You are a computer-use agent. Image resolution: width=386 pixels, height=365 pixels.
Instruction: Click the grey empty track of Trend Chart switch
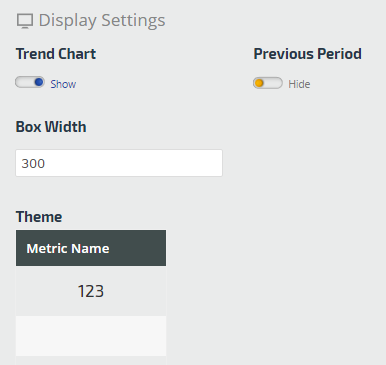tap(25, 82)
